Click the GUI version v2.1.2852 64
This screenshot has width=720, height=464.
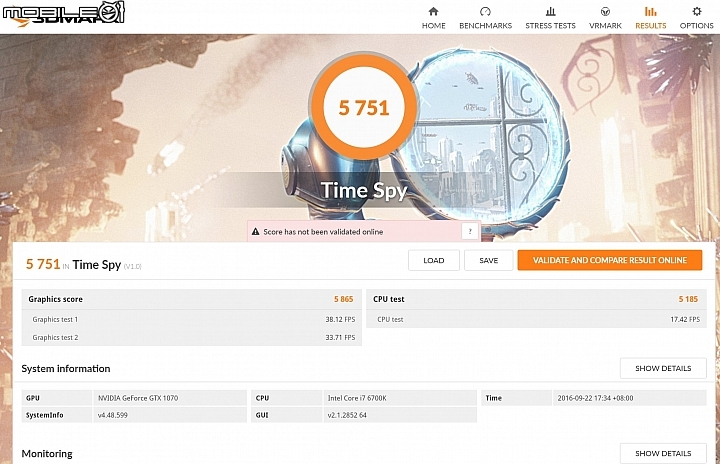point(347,415)
